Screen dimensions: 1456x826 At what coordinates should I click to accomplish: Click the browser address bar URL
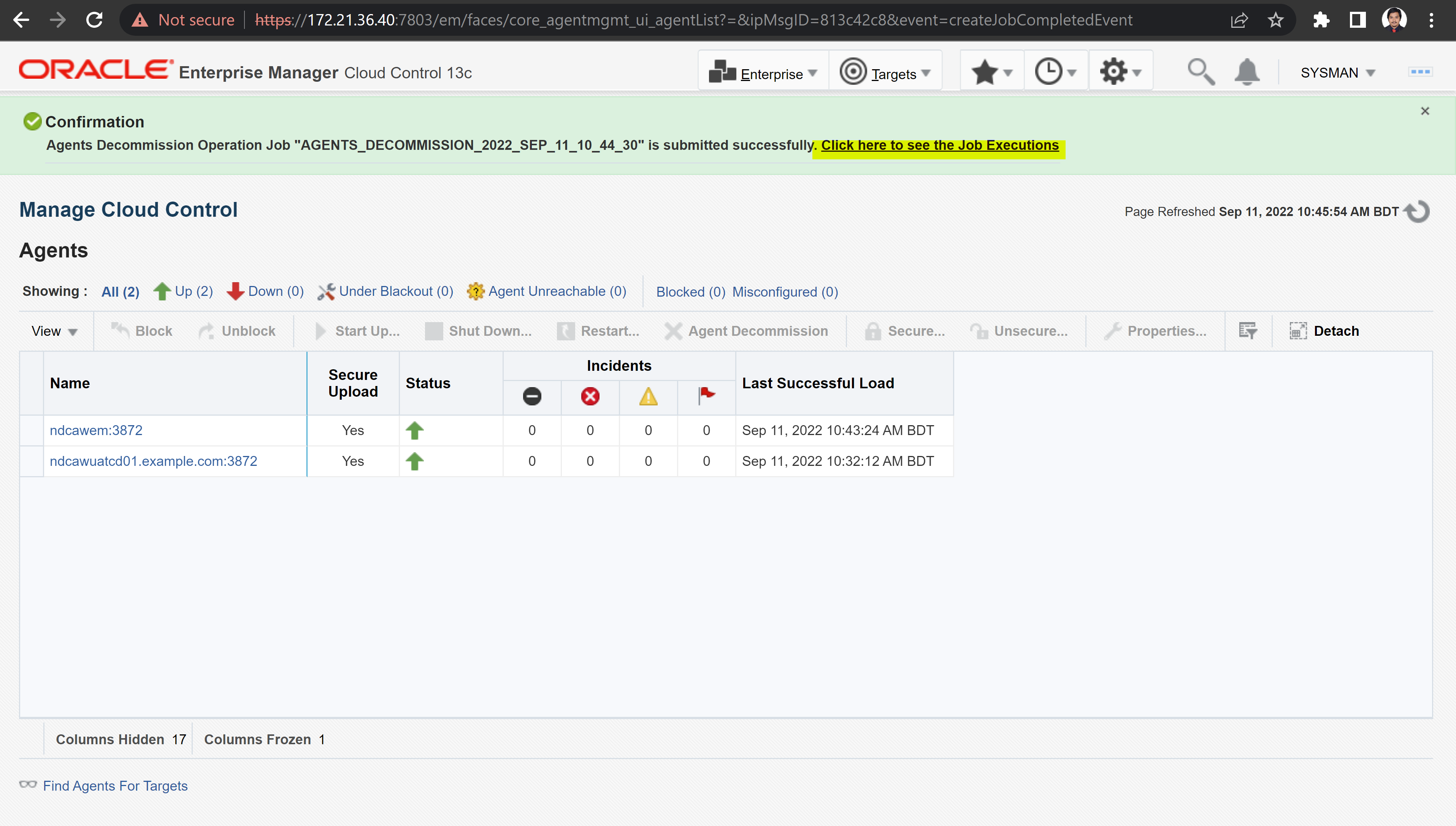[693, 21]
